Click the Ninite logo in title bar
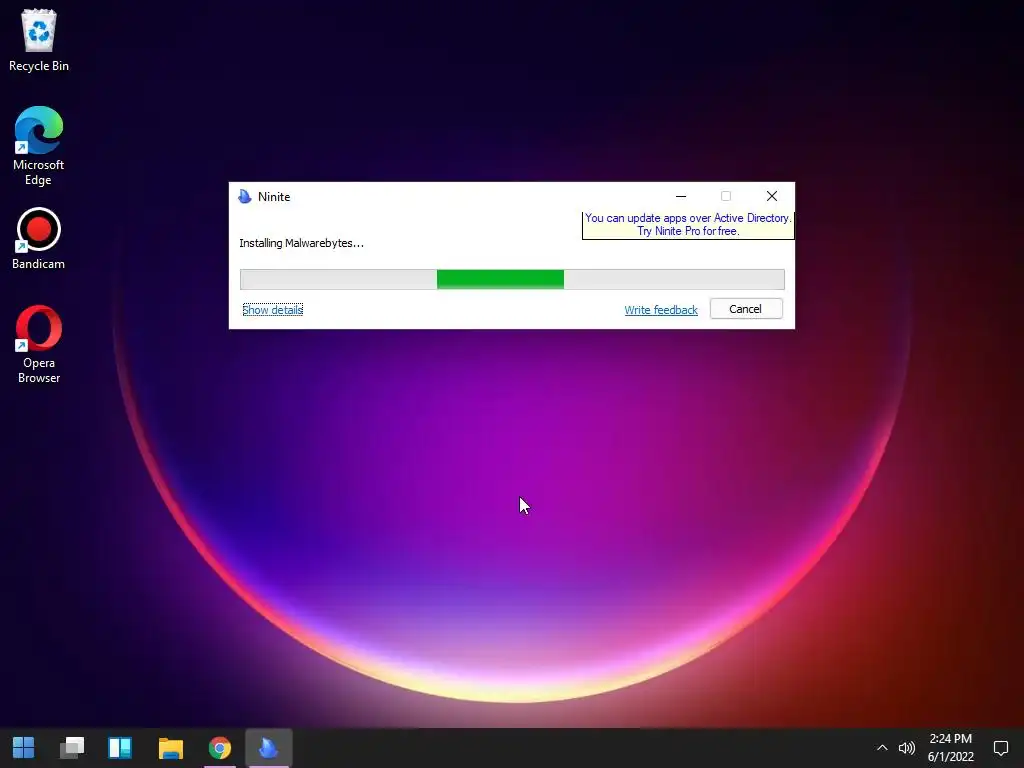 pyautogui.click(x=245, y=197)
